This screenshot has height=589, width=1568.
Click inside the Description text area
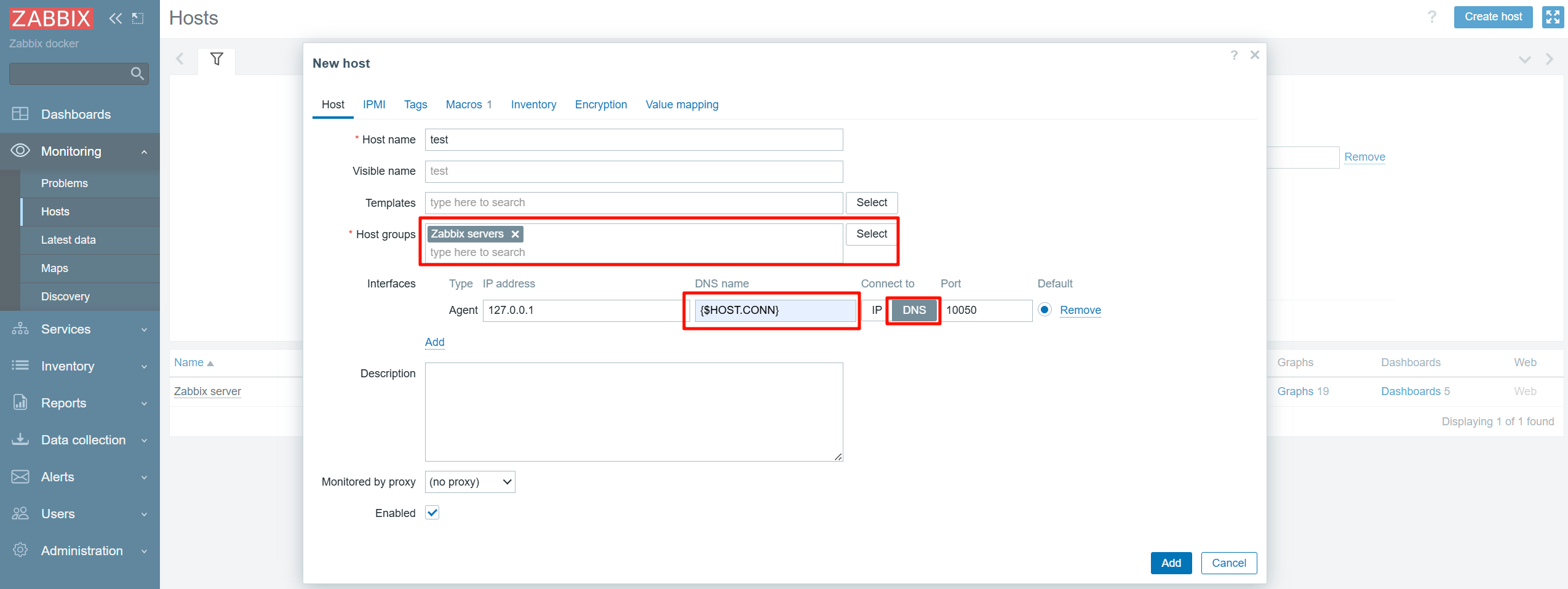pyautogui.click(x=634, y=412)
